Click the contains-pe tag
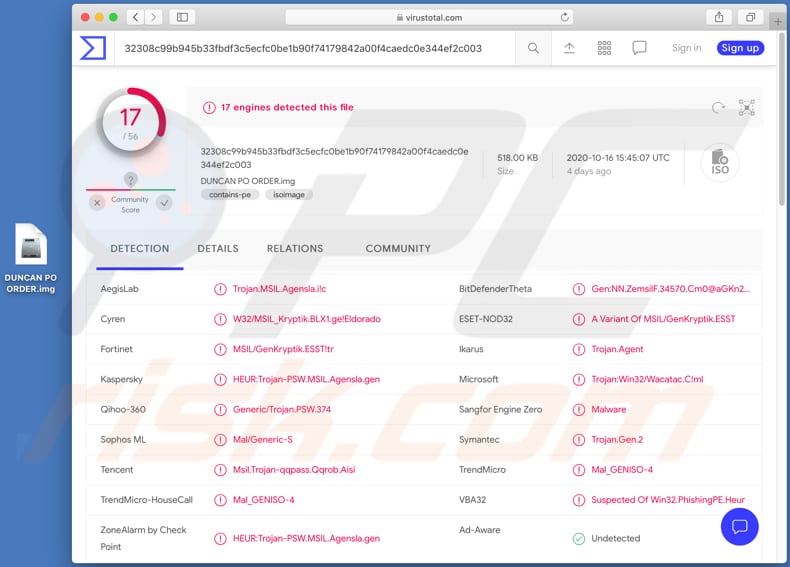The height and width of the screenshot is (567, 790). [230, 195]
